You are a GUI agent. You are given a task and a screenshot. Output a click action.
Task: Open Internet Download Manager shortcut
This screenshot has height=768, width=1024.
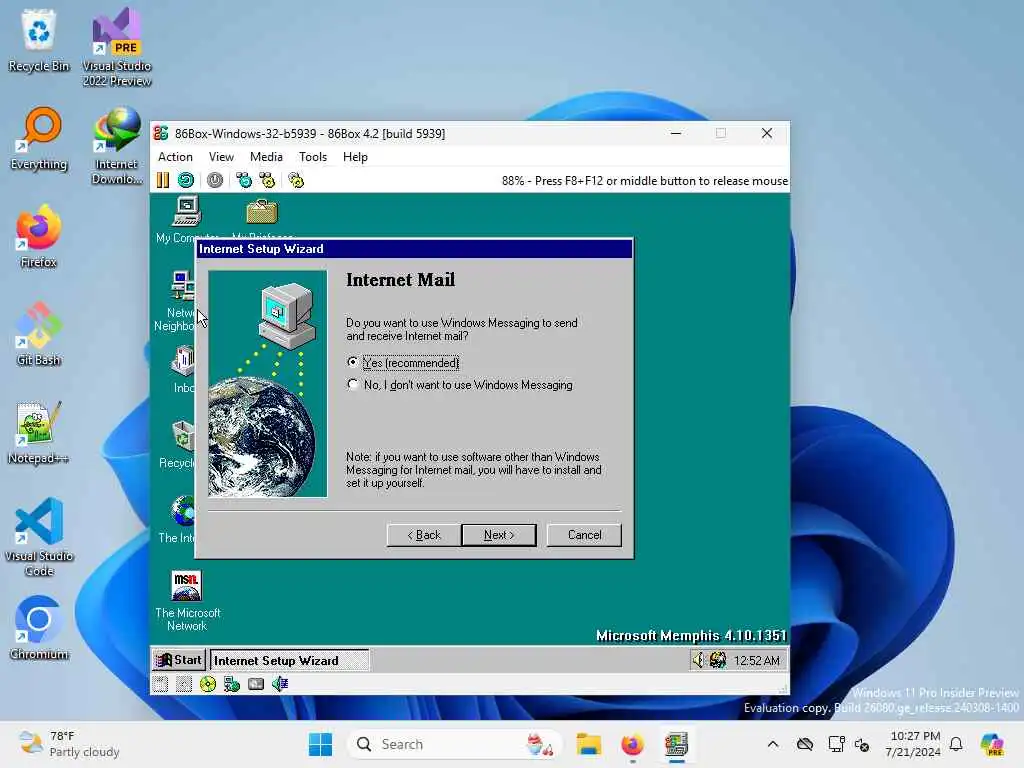[117, 146]
